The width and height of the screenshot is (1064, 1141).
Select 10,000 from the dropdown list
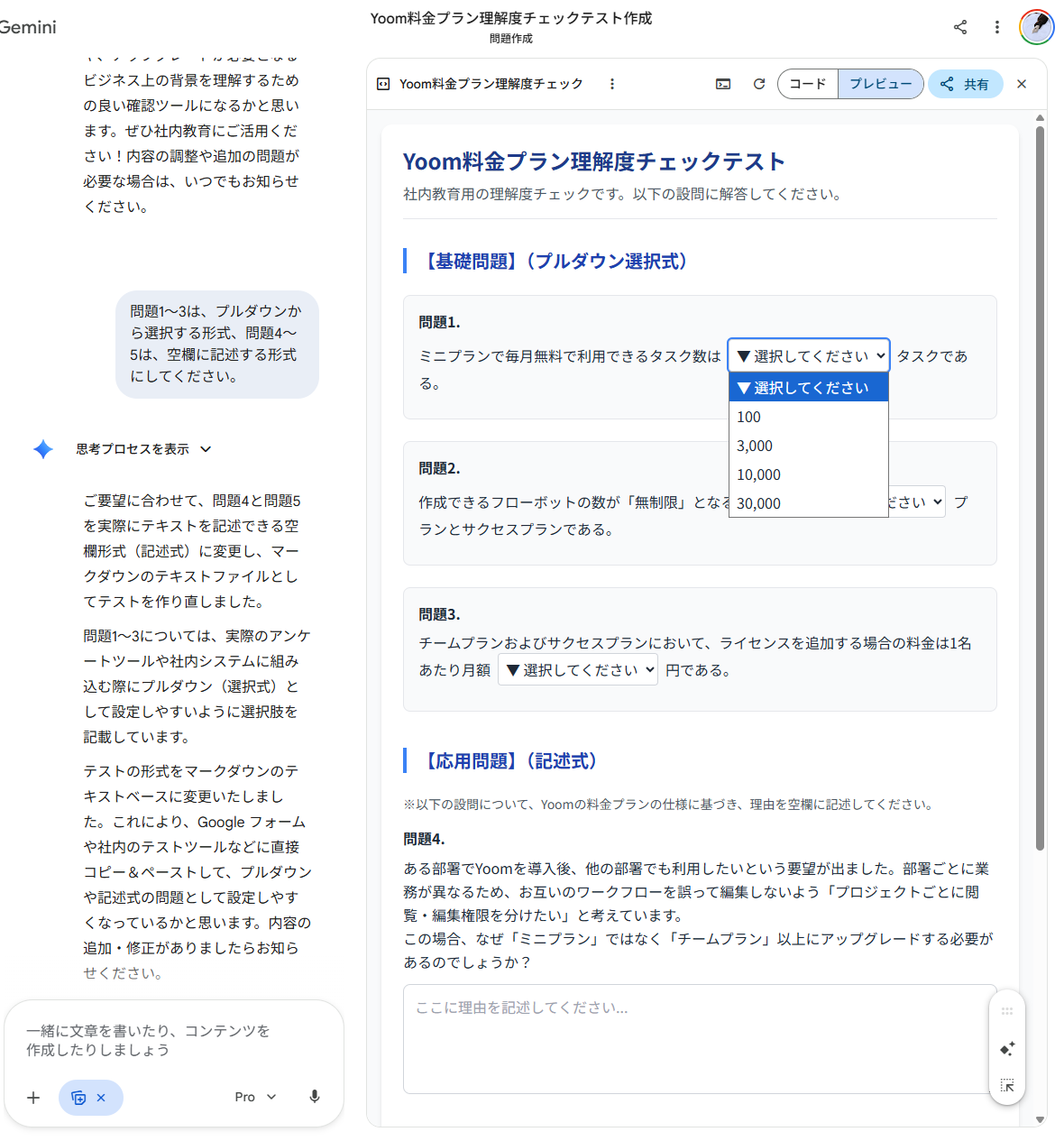[809, 474]
